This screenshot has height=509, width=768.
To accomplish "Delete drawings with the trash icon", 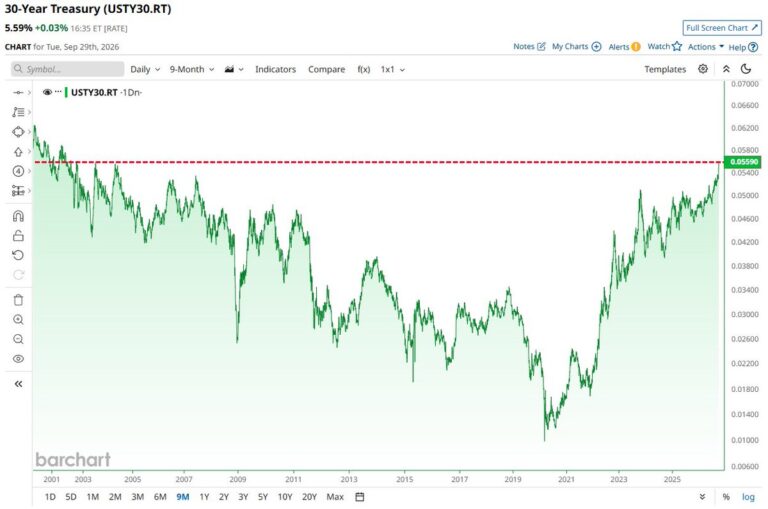I will (x=18, y=300).
